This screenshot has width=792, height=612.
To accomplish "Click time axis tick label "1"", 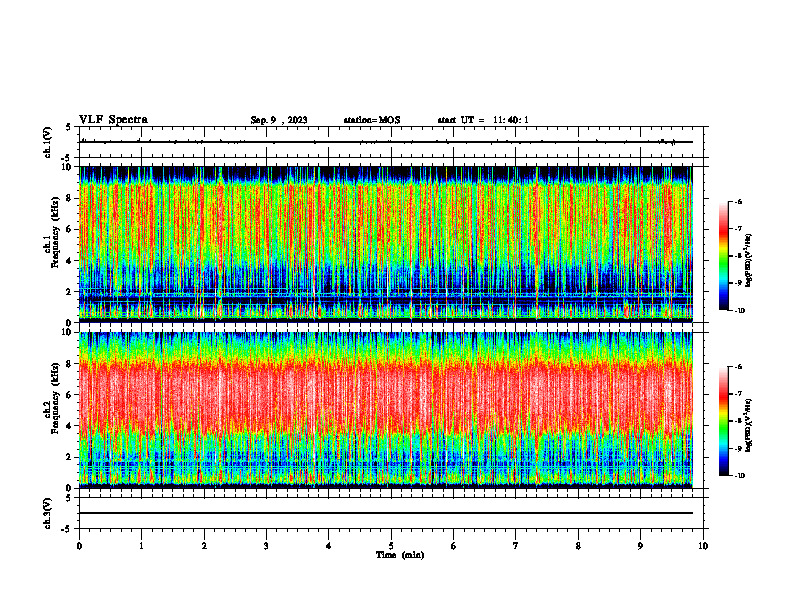I will [141, 546].
